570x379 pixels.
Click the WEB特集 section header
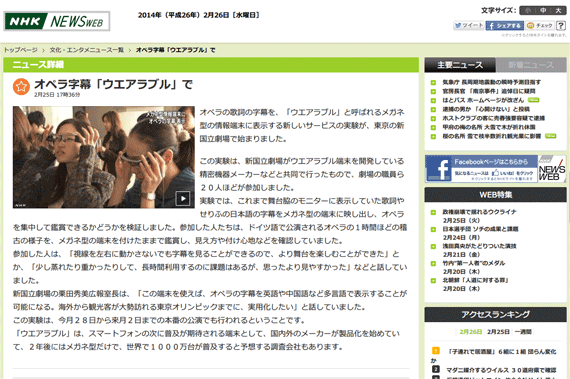[495, 195]
